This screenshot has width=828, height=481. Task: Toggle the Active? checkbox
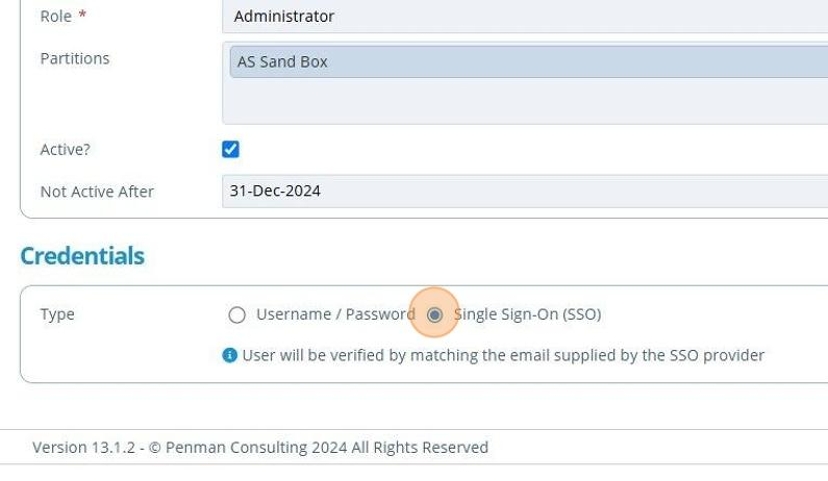[x=231, y=149]
